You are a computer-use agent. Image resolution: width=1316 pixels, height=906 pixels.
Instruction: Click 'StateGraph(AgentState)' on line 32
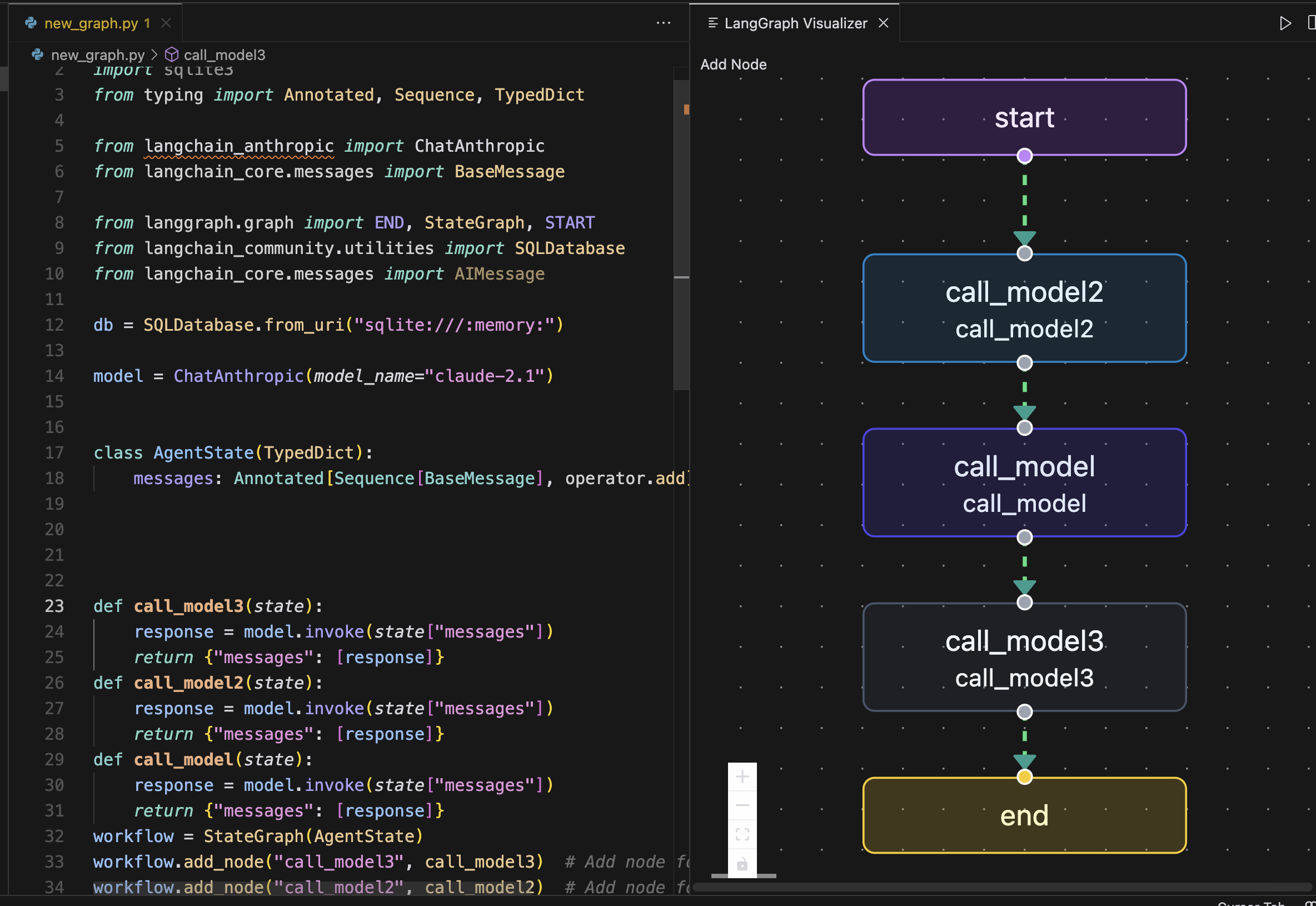click(313, 836)
